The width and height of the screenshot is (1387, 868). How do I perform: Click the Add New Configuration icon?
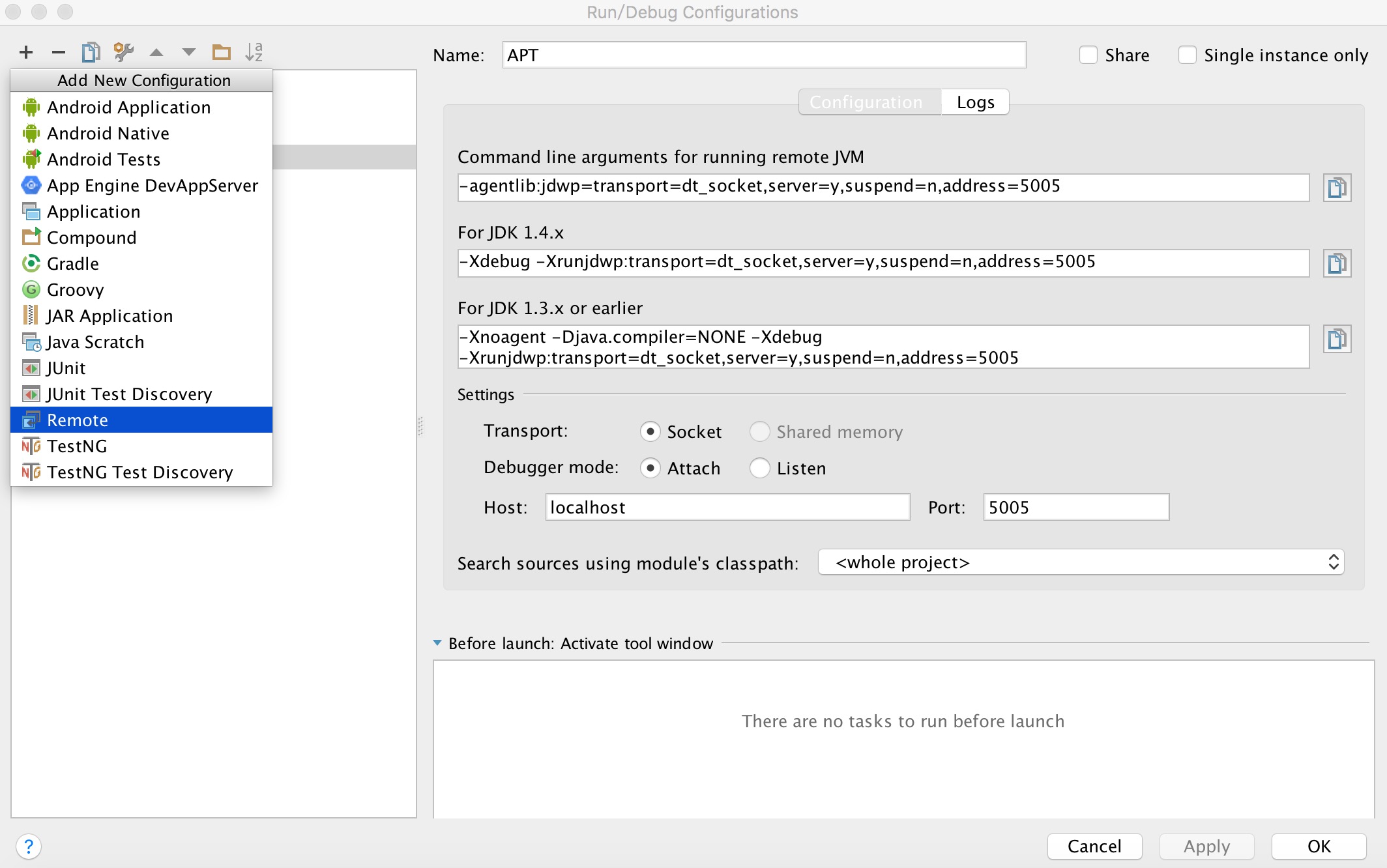click(26, 51)
